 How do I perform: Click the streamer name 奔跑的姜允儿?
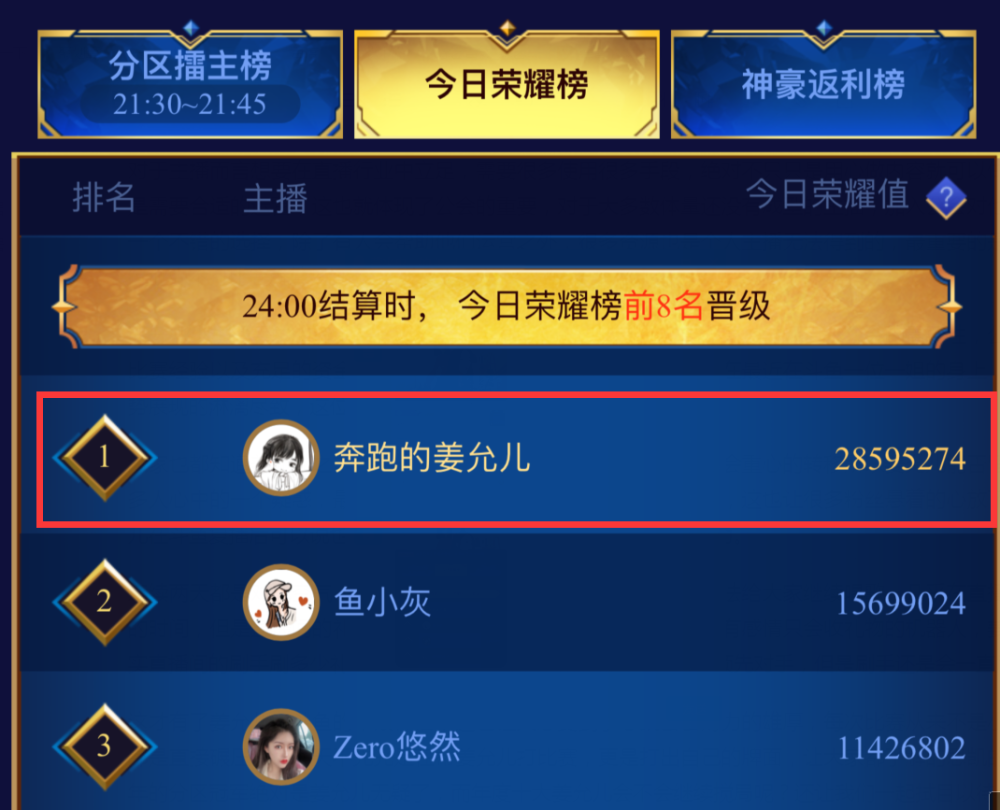pyautogui.click(x=432, y=458)
